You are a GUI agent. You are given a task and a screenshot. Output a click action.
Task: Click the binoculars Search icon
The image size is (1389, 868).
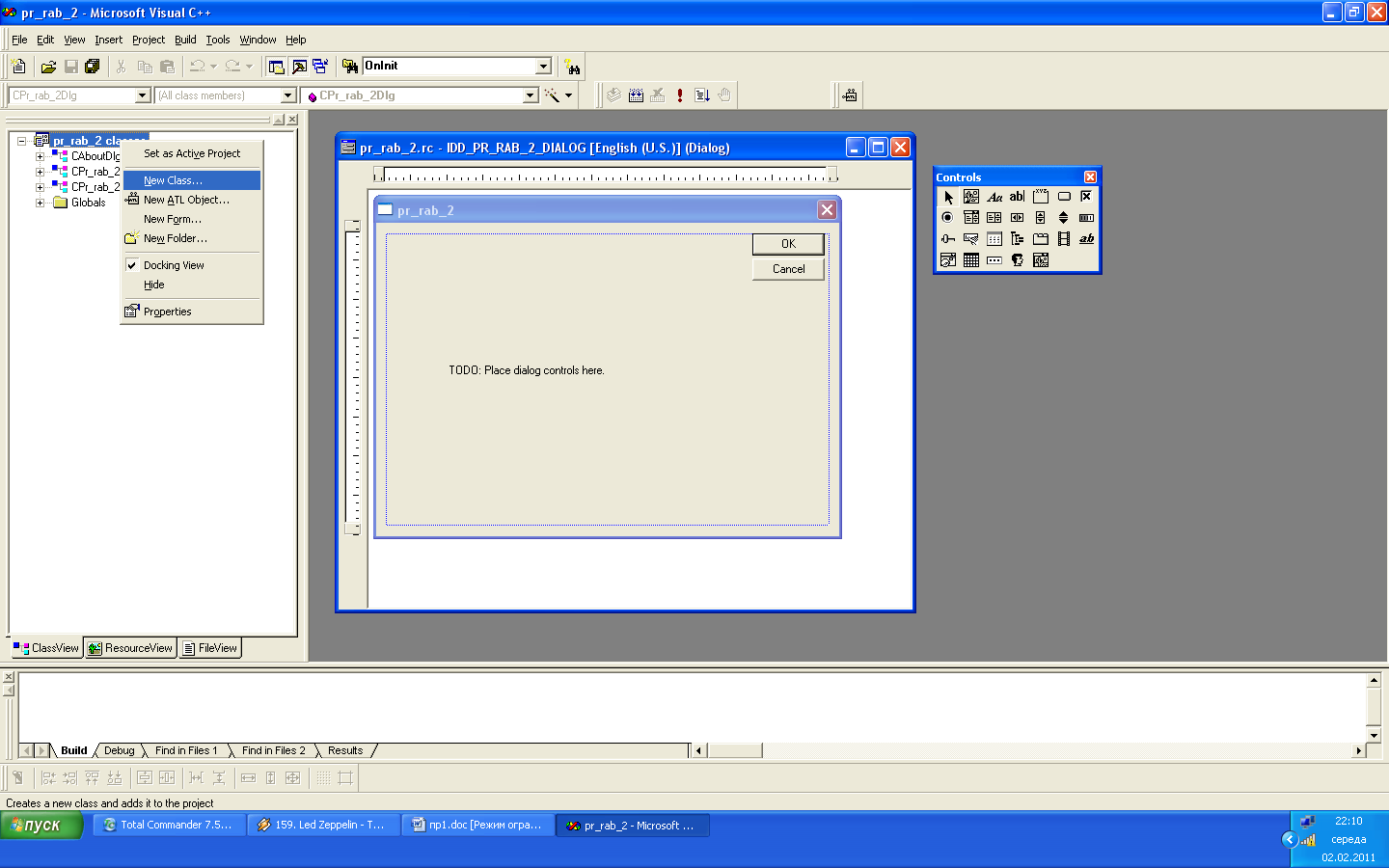click(x=573, y=67)
